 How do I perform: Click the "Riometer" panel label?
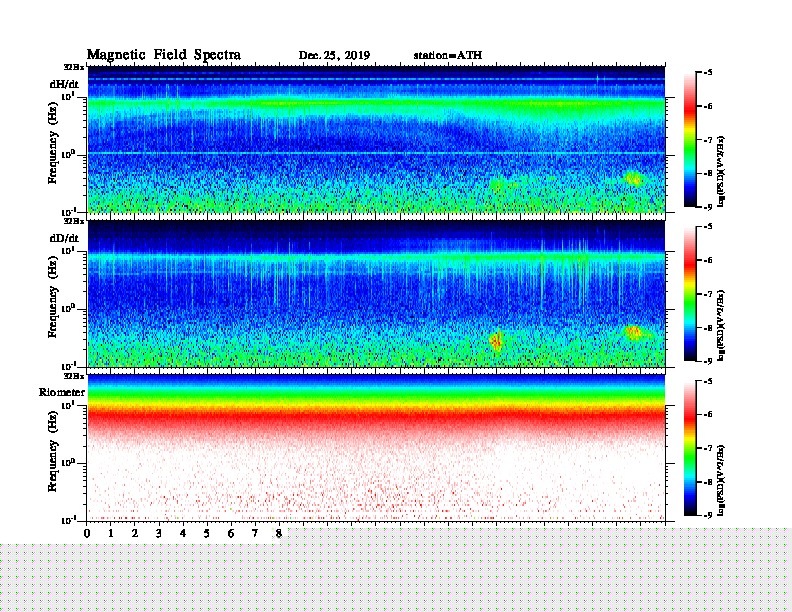click(62, 392)
